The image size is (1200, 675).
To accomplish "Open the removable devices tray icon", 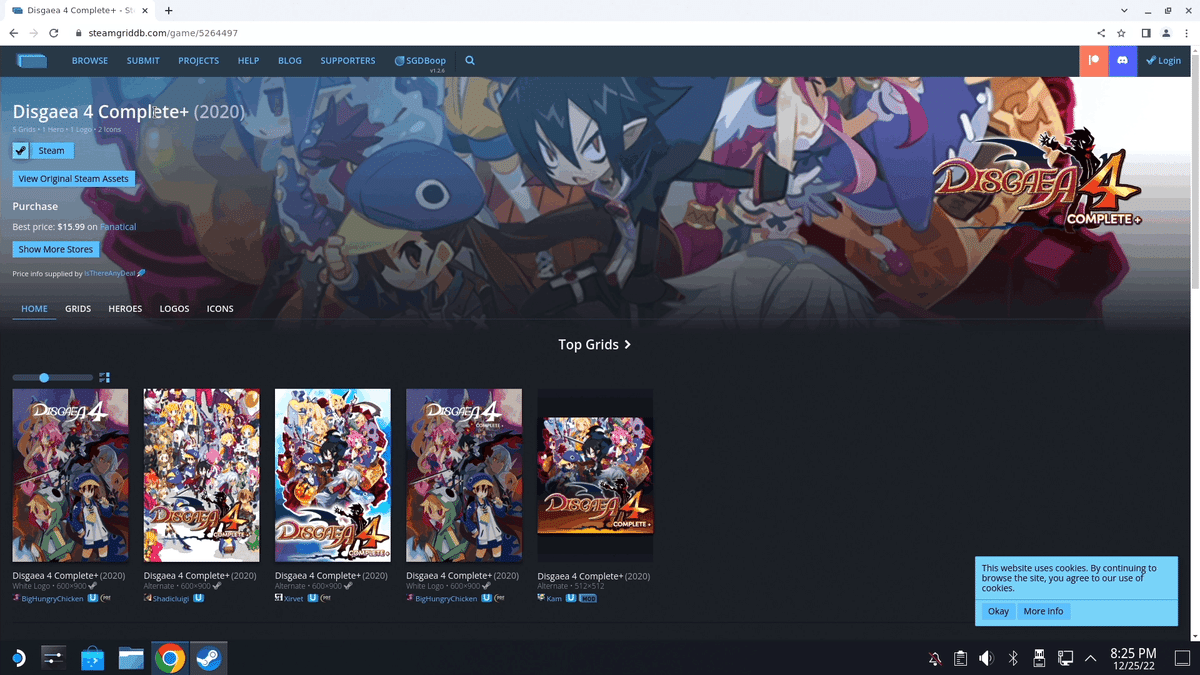I will (x=1039, y=658).
